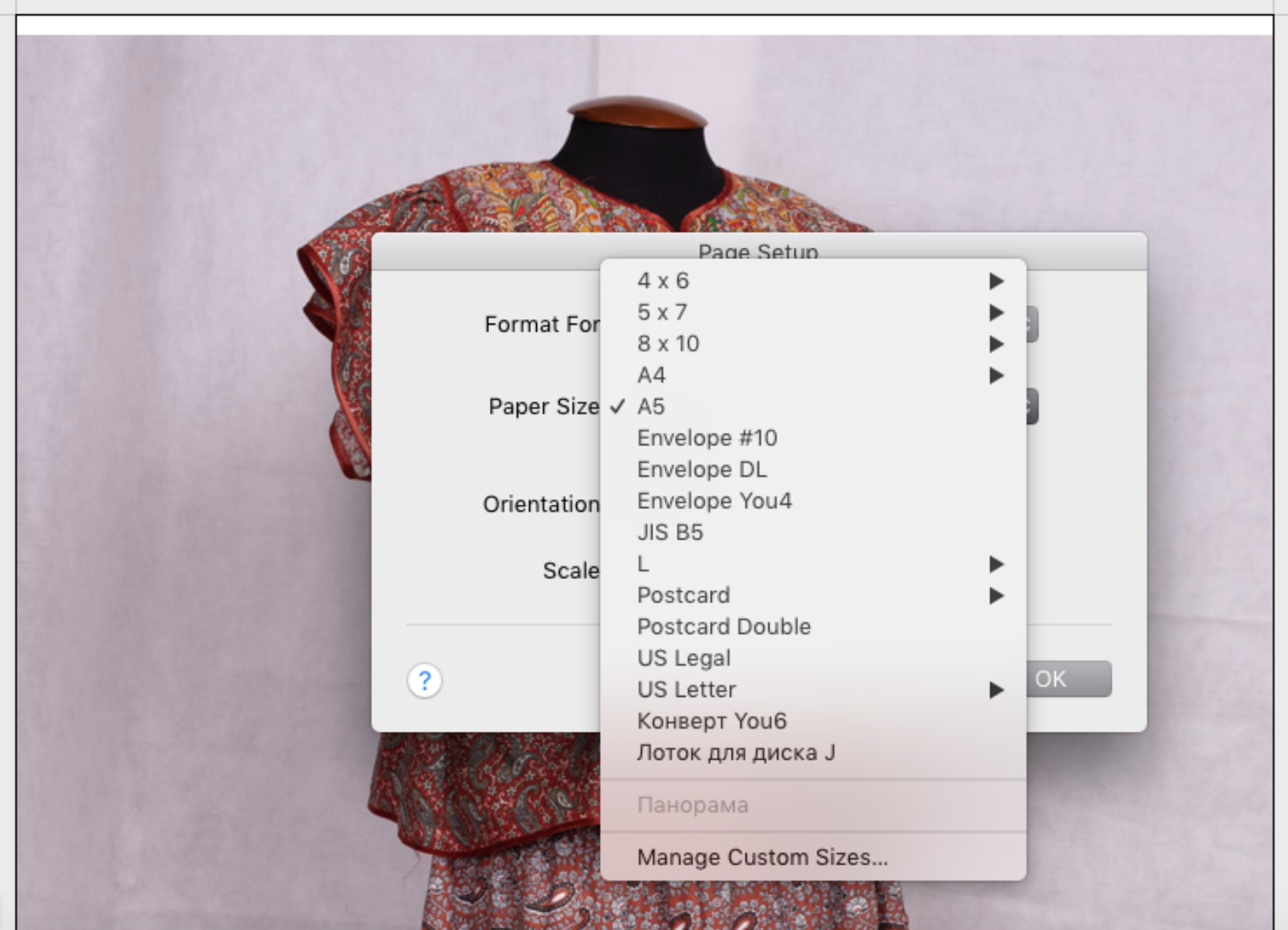Select Лоток для диска J option
The image size is (1288, 930).
(813, 753)
